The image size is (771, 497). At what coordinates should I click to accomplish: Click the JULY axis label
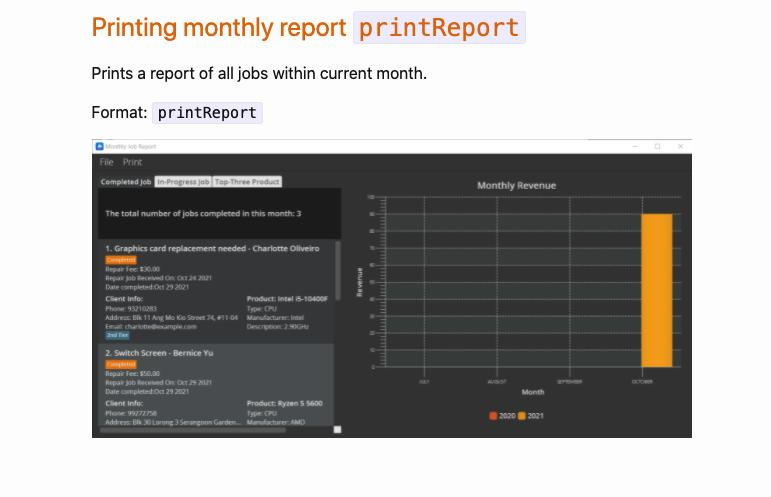(x=424, y=381)
